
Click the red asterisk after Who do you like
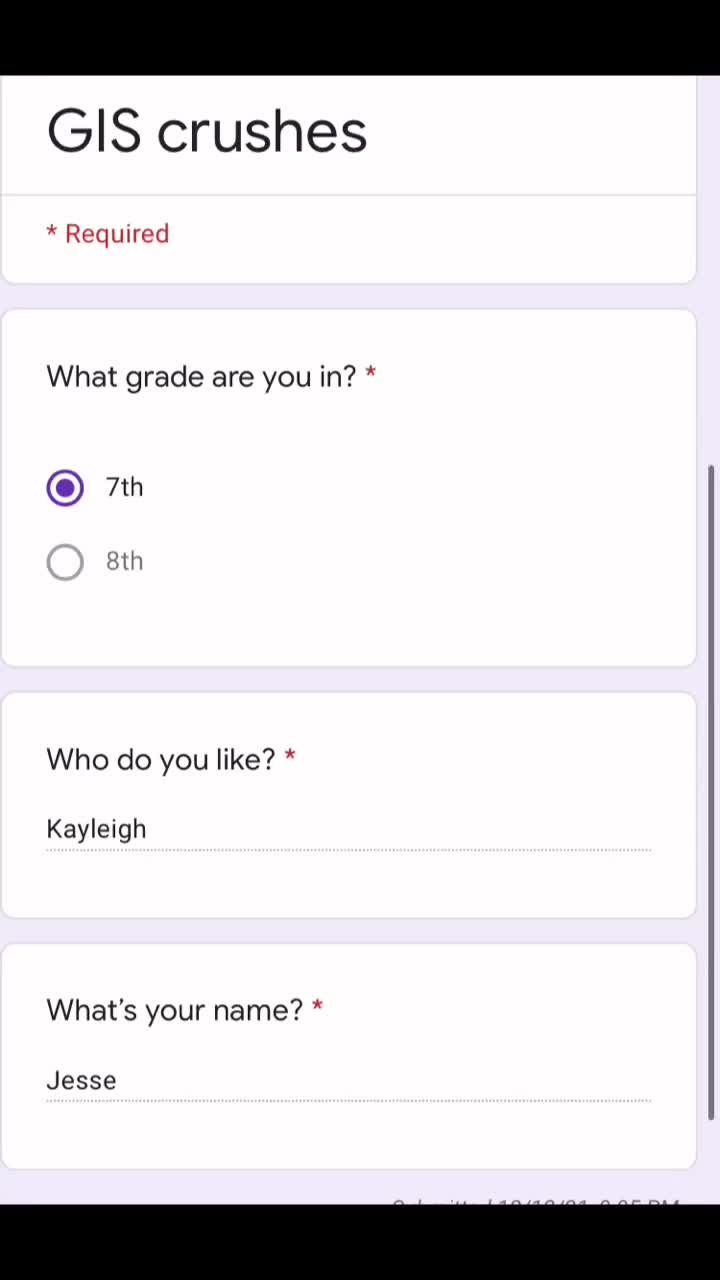(290, 756)
